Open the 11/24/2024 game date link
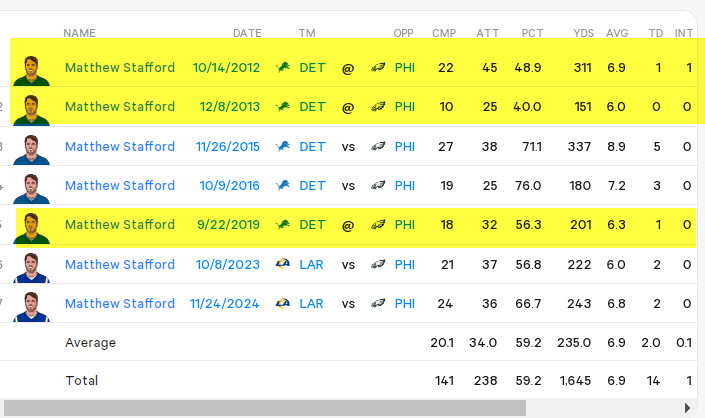 click(x=224, y=304)
